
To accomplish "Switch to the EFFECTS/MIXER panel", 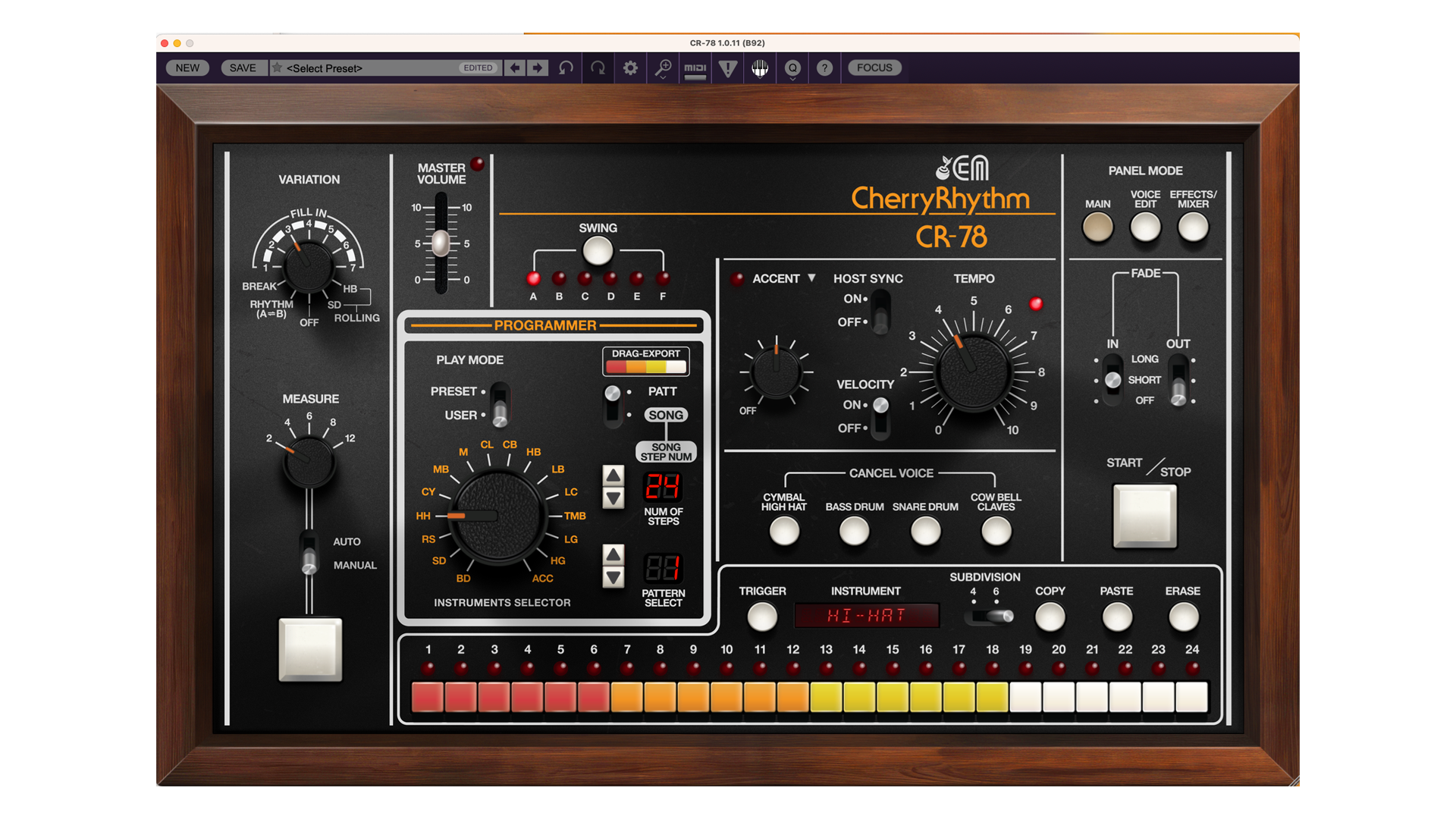I will click(x=1193, y=227).
